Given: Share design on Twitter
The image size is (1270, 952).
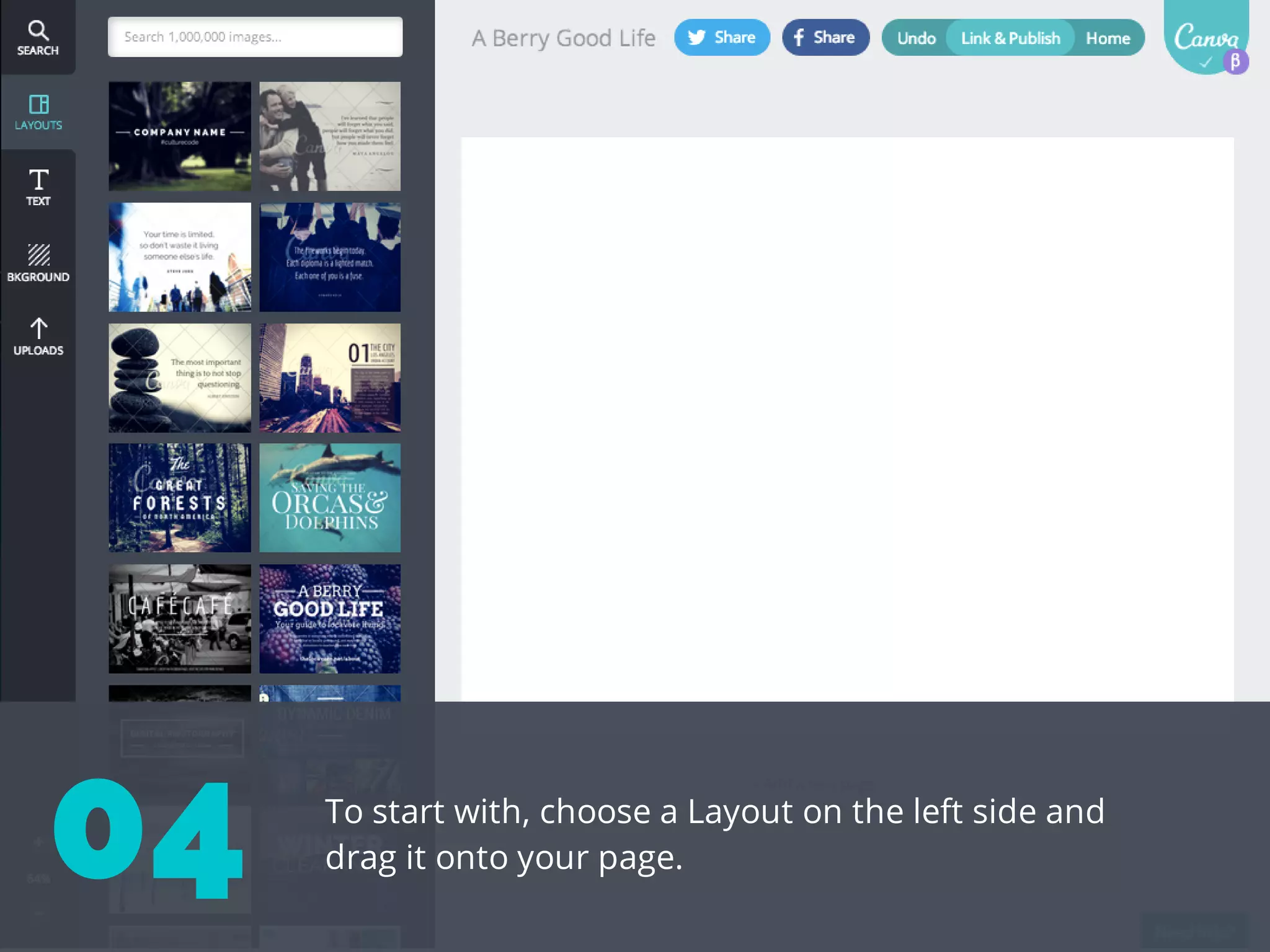Looking at the screenshot, I should pyautogui.click(x=722, y=38).
